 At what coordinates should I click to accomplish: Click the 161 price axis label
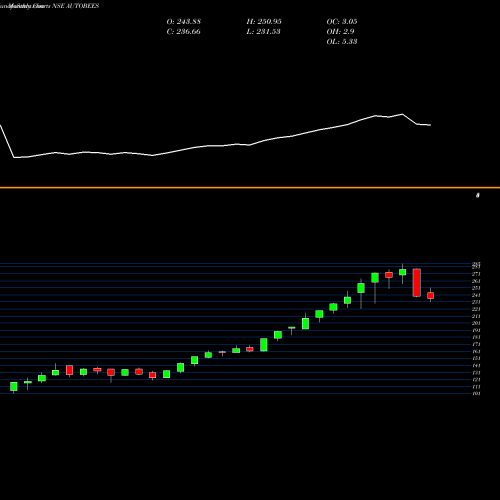point(476,351)
